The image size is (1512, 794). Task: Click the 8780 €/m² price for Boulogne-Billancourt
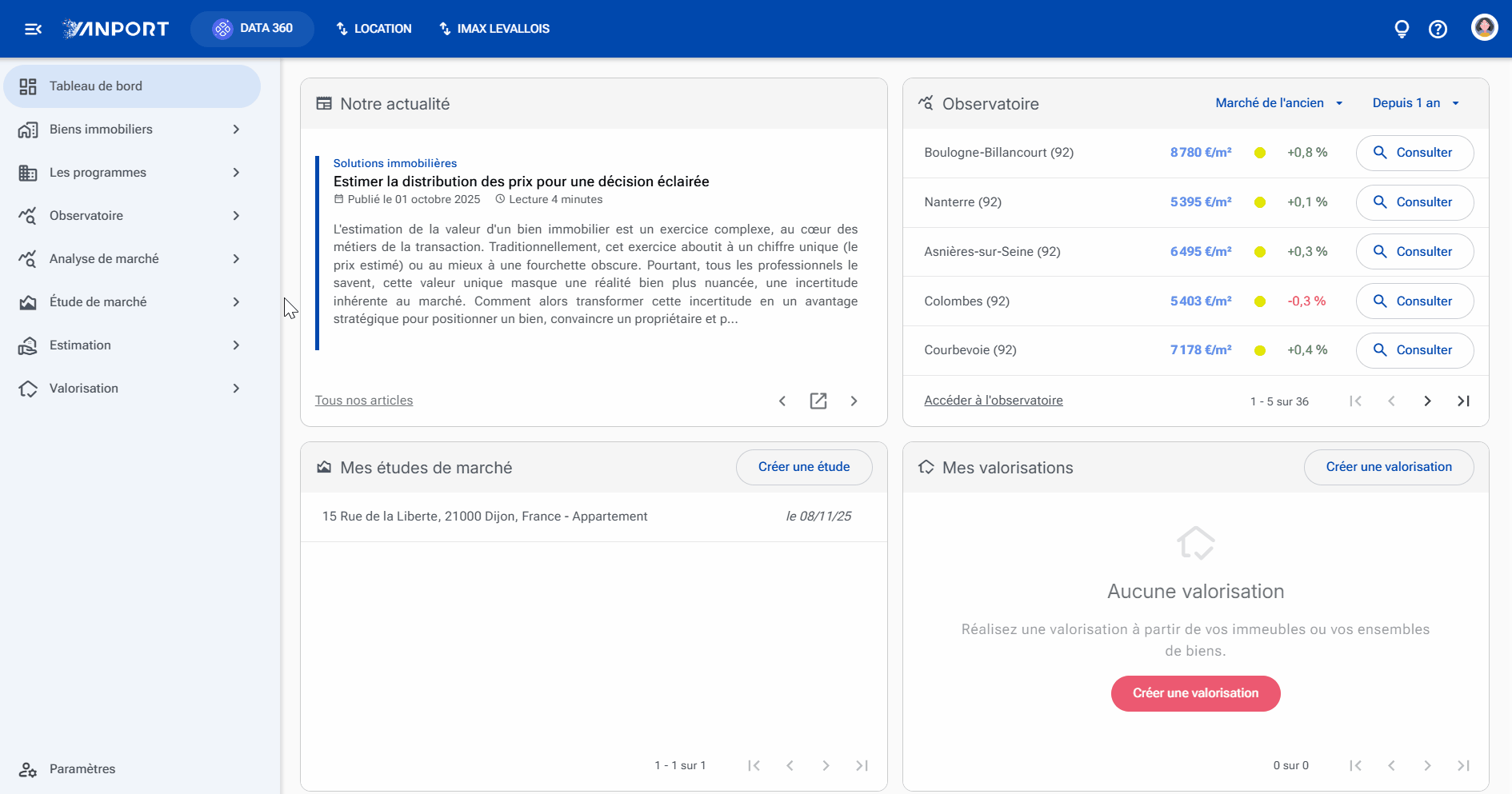[1201, 153]
